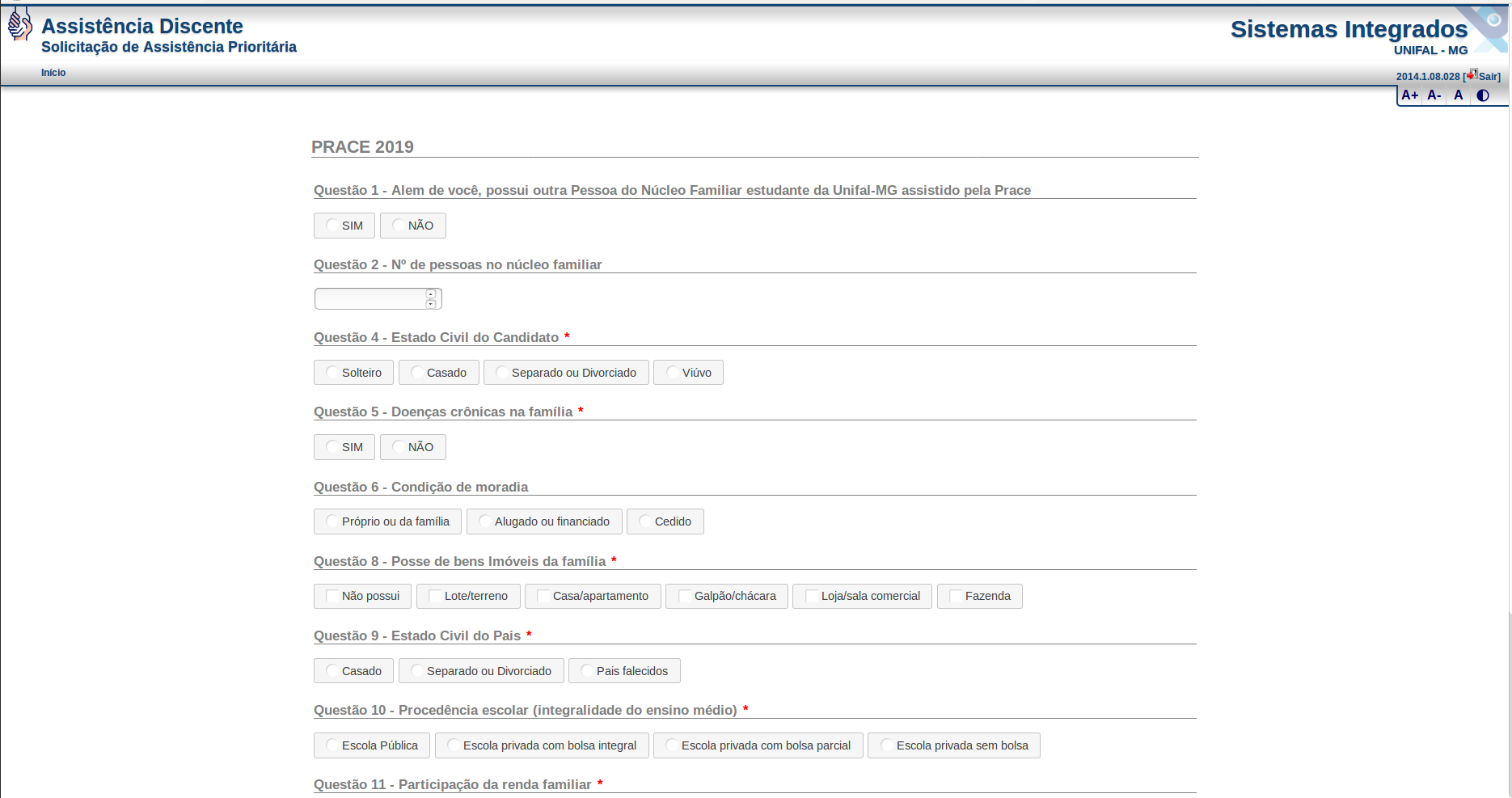Click the Sair logout icon
This screenshot has height=798, width=1512.
(1472, 74)
